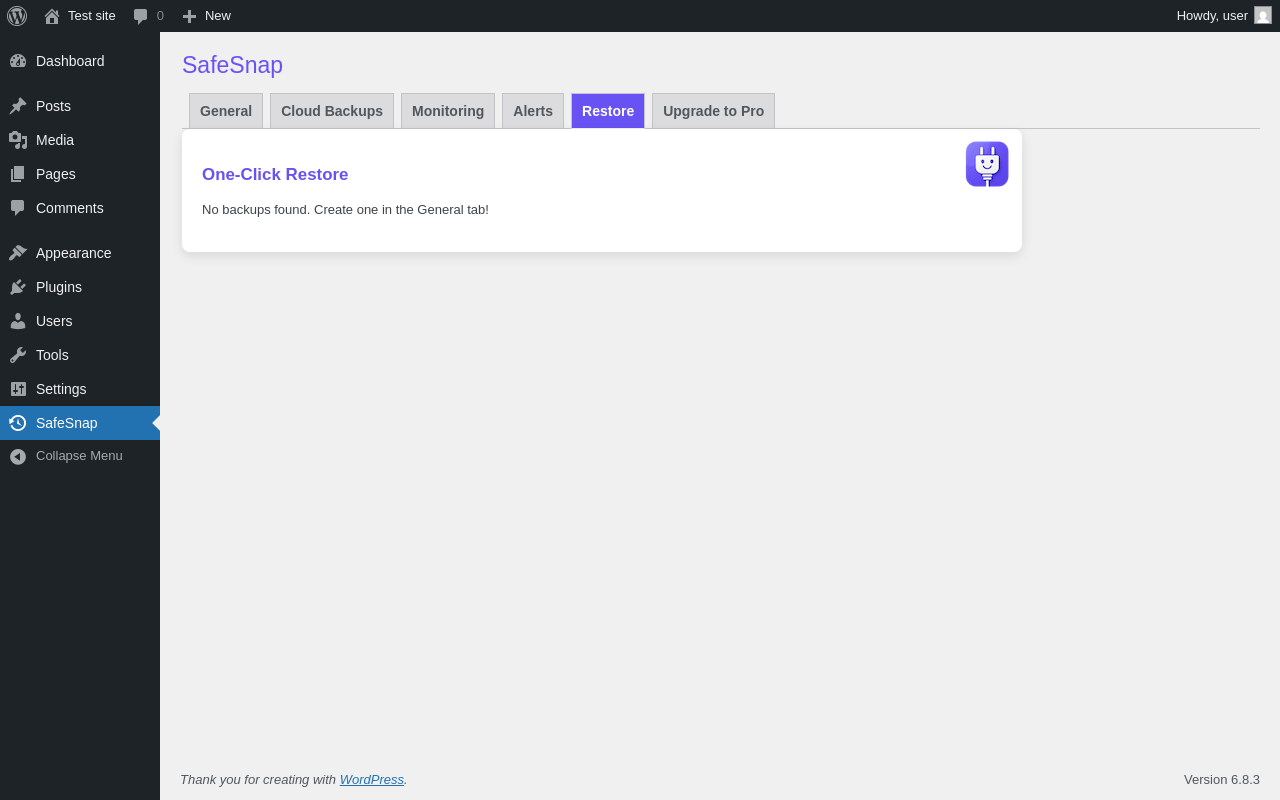
Task: Switch to the General tab
Action: coord(226,111)
